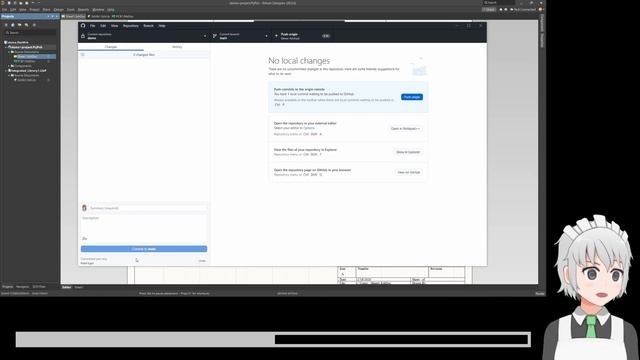This screenshot has height=360, width=640.
Task: Open the PCB1.PcbDoc document tab
Action: 122,16
